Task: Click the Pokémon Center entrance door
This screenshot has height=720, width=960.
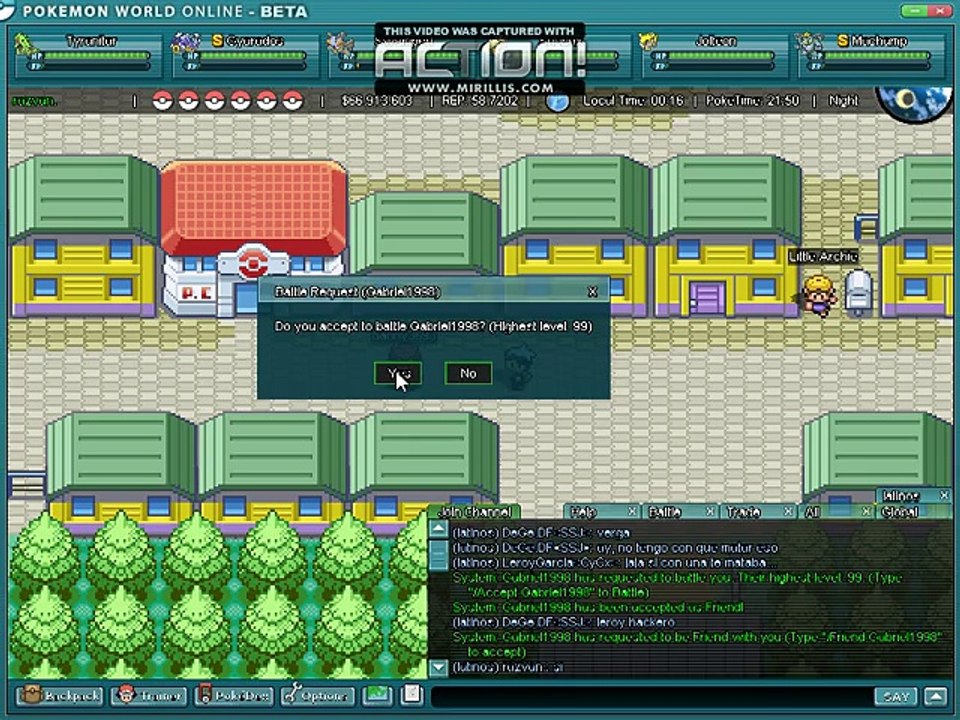Action: [x=247, y=300]
